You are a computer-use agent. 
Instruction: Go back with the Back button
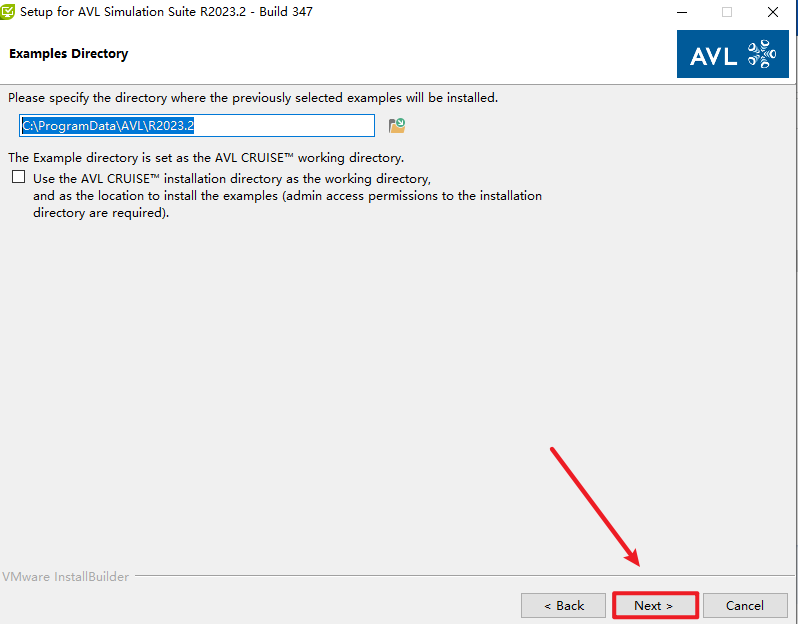pyautogui.click(x=563, y=606)
